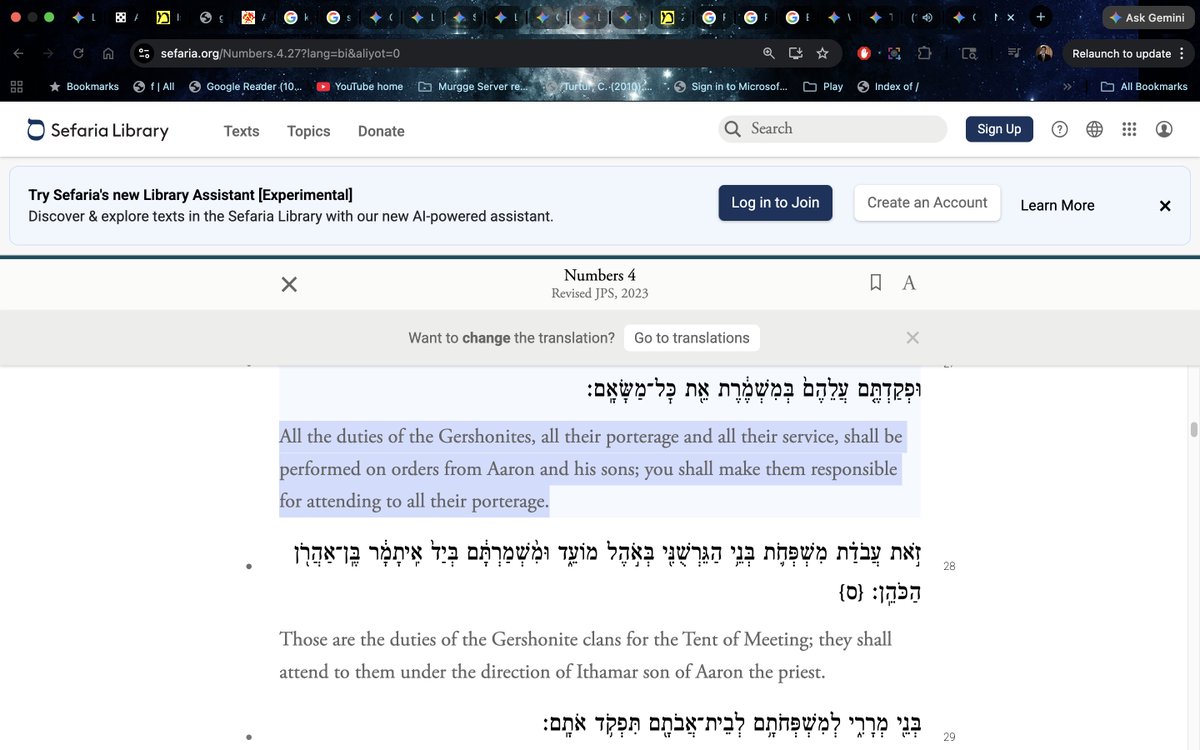Reload the page

pyautogui.click(x=78, y=53)
